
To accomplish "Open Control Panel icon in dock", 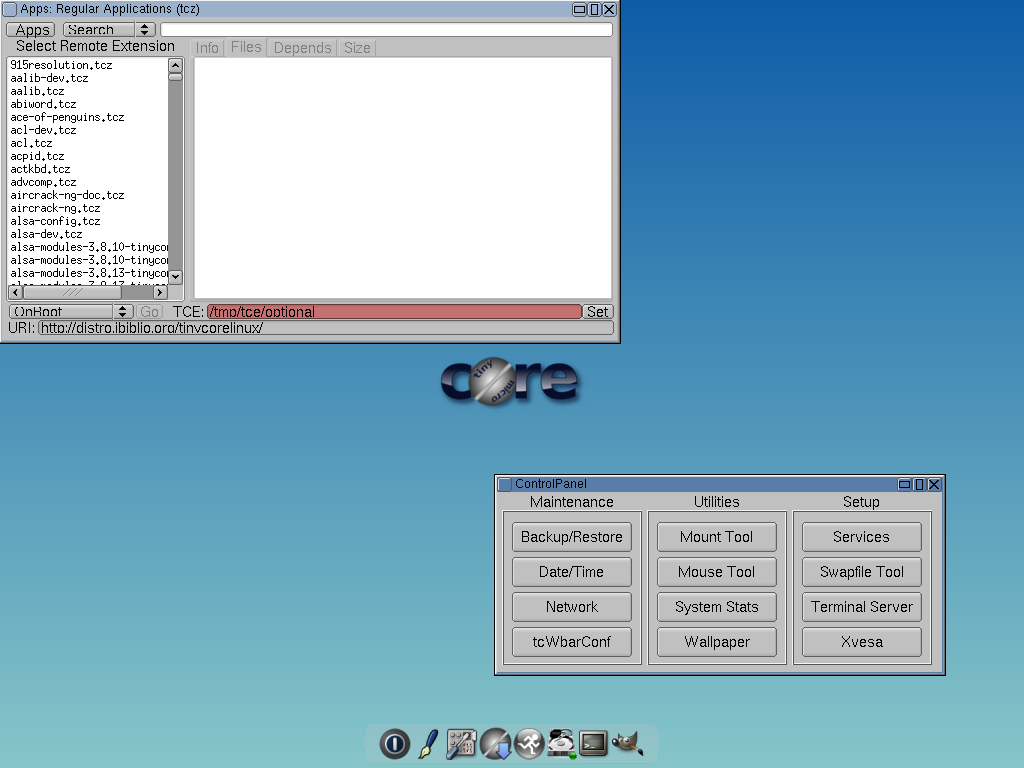I will pos(461,743).
